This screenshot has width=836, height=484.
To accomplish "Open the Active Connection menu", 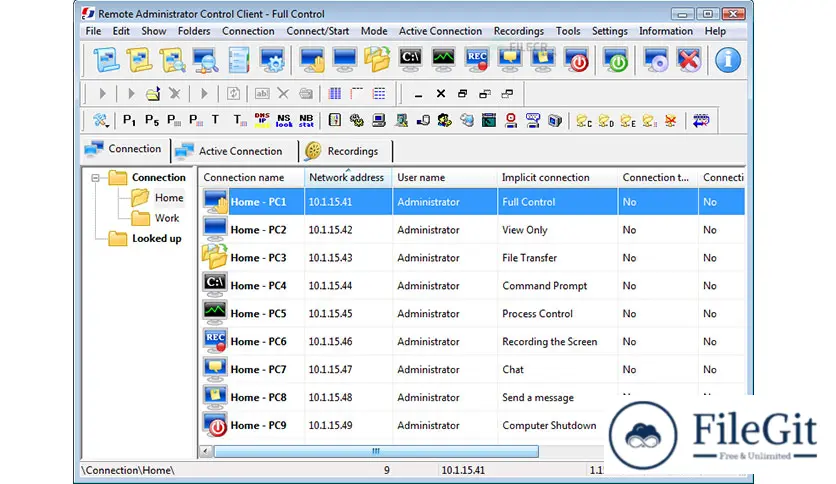I will (x=440, y=31).
